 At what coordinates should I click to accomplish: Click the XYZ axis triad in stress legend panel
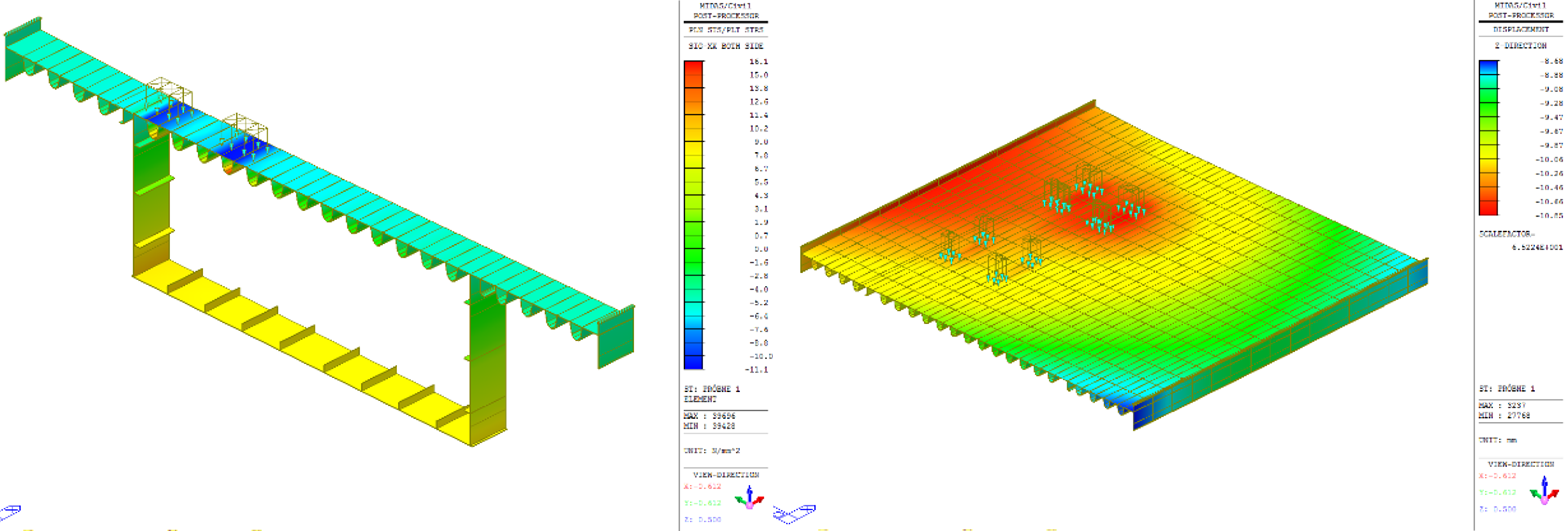coord(749,497)
